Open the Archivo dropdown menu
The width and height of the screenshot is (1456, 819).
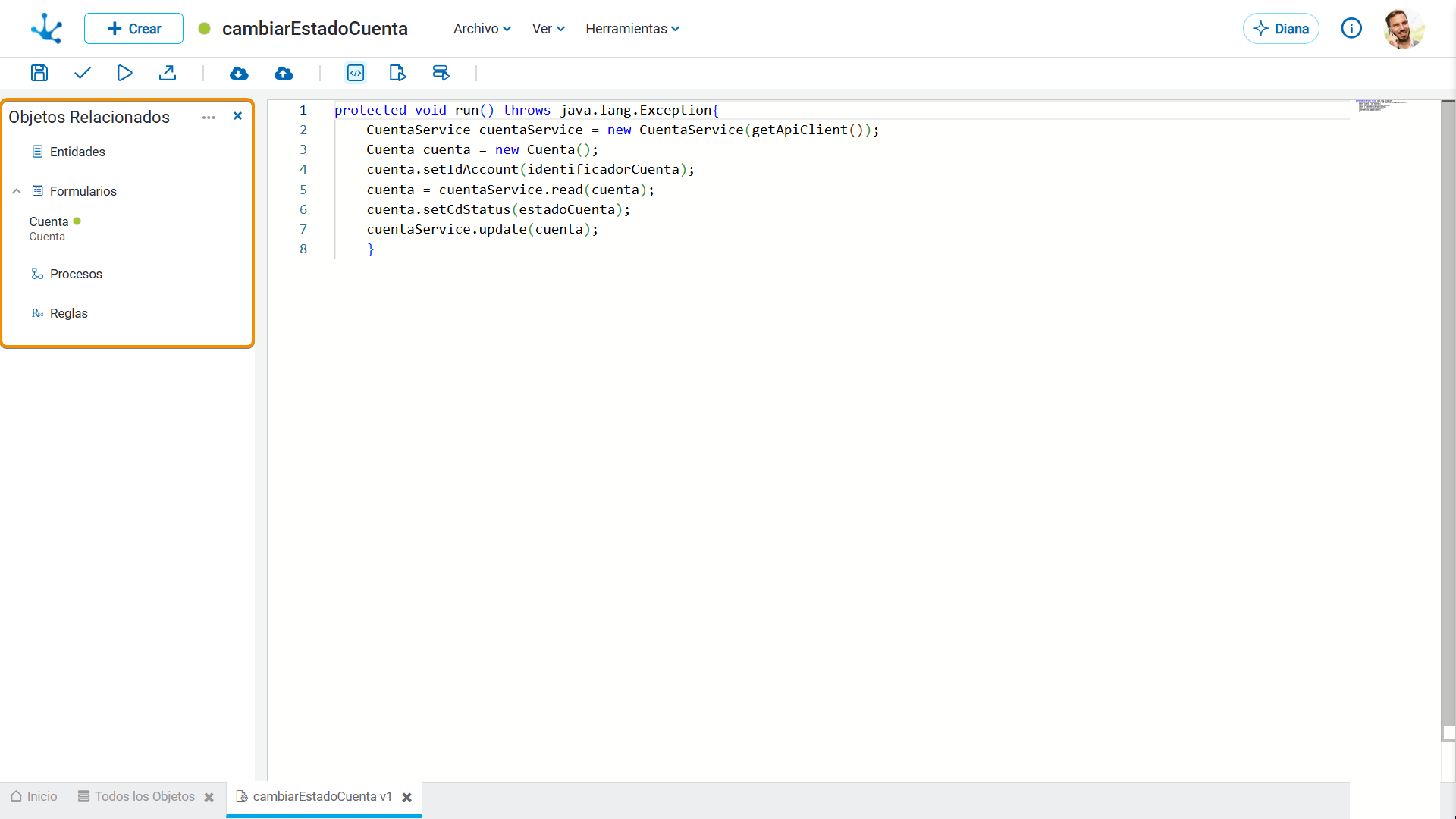482,29
